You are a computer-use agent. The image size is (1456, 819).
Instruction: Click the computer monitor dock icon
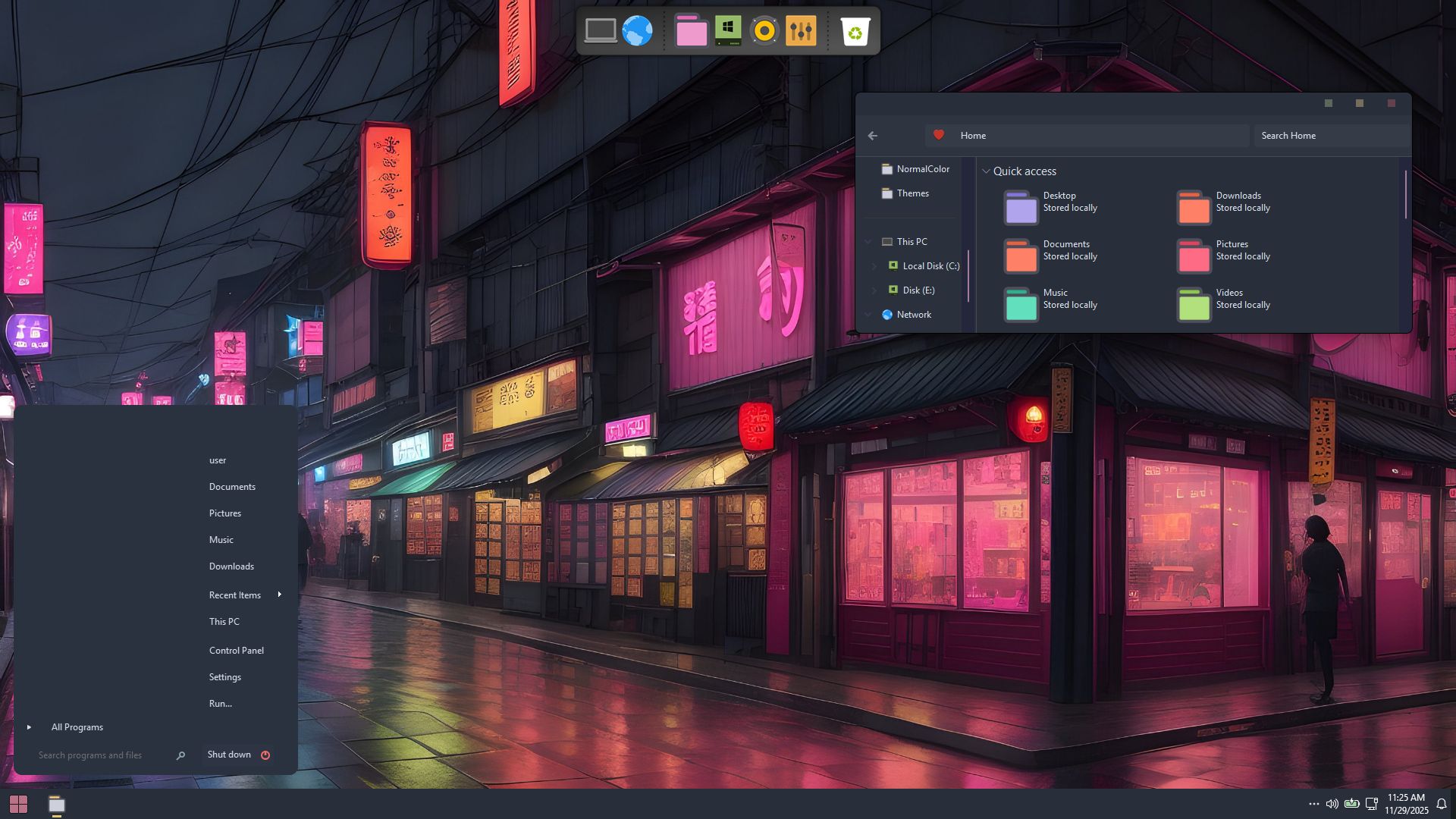pos(601,31)
